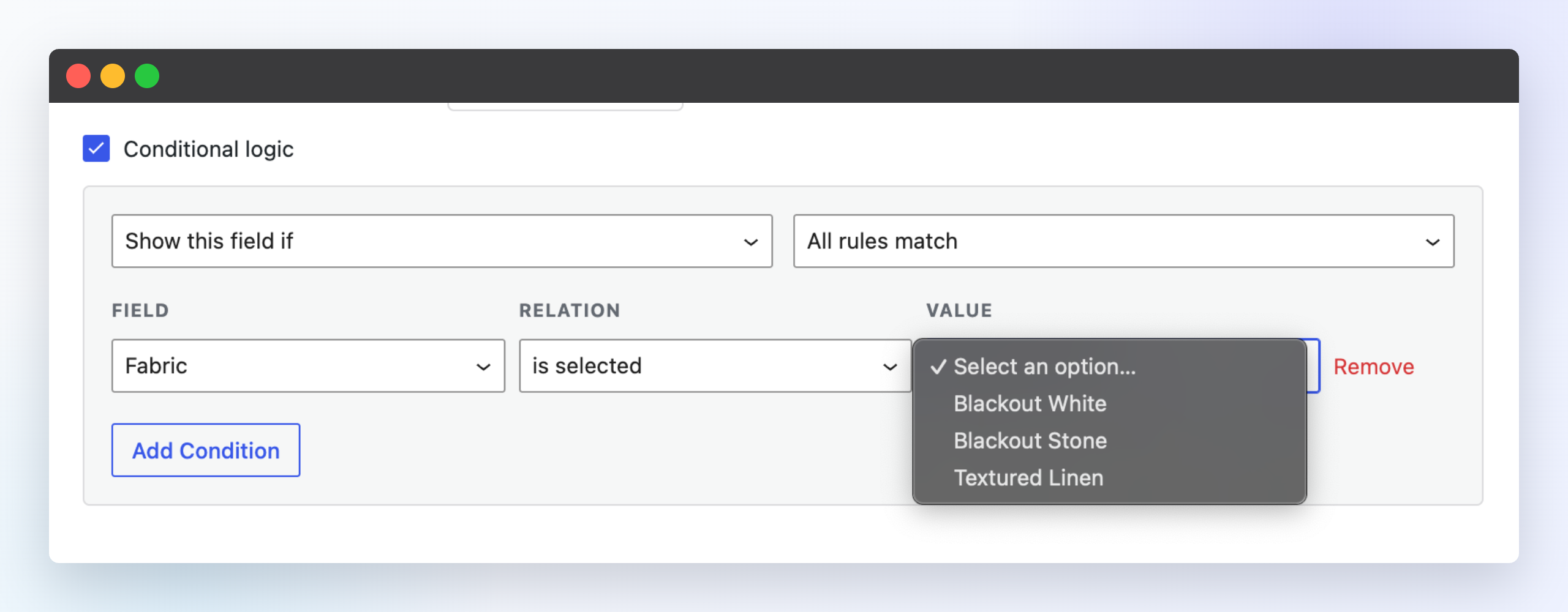Open the 'Show this field if' dropdown
This screenshot has height=612, width=1568.
click(x=442, y=241)
